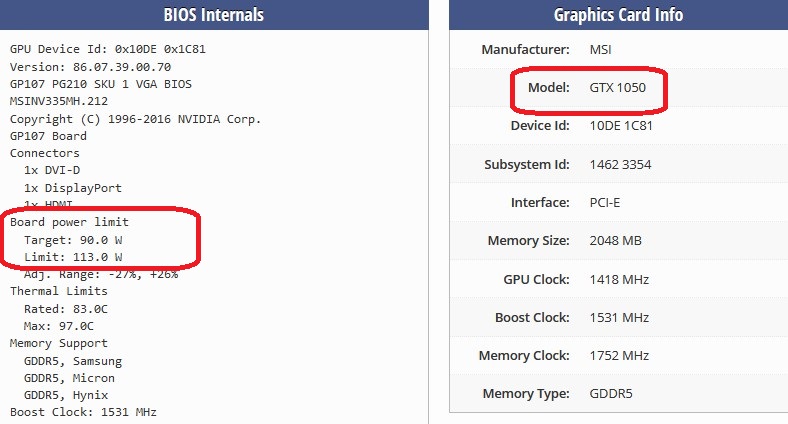Click the Memory Clock 1752 MHz value
788x424 pixels.
tap(619, 356)
